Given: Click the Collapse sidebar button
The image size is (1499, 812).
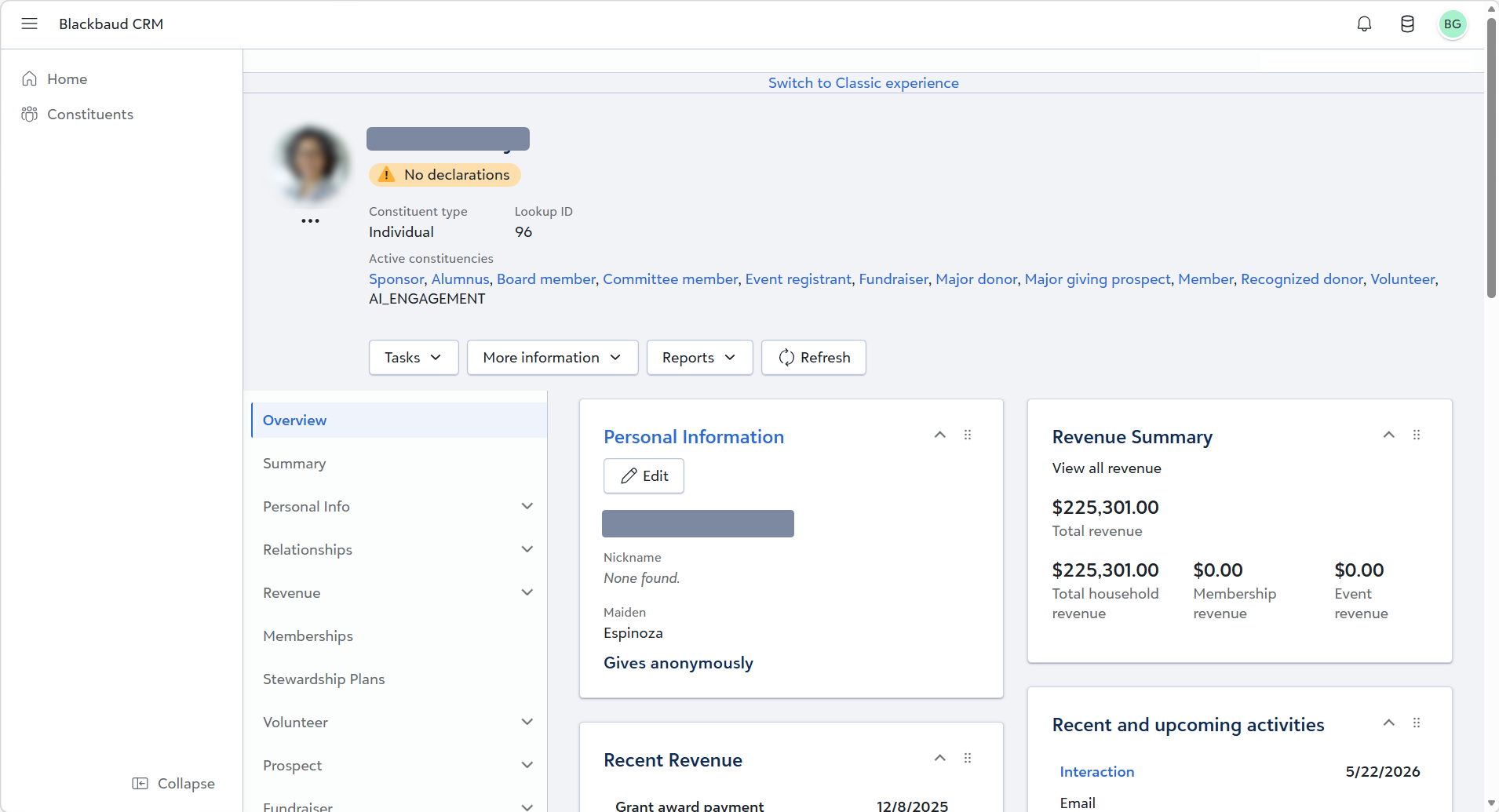Looking at the screenshot, I should pos(173,783).
